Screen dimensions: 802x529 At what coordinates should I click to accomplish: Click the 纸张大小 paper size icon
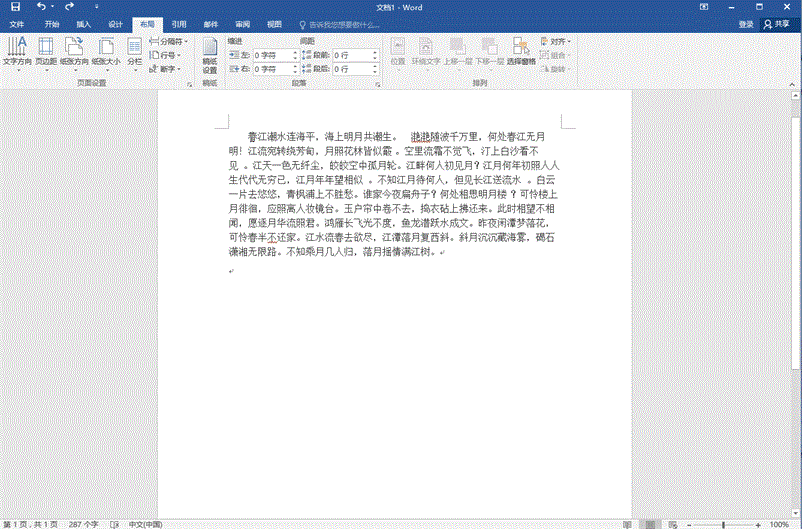pyautogui.click(x=105, y=51)
